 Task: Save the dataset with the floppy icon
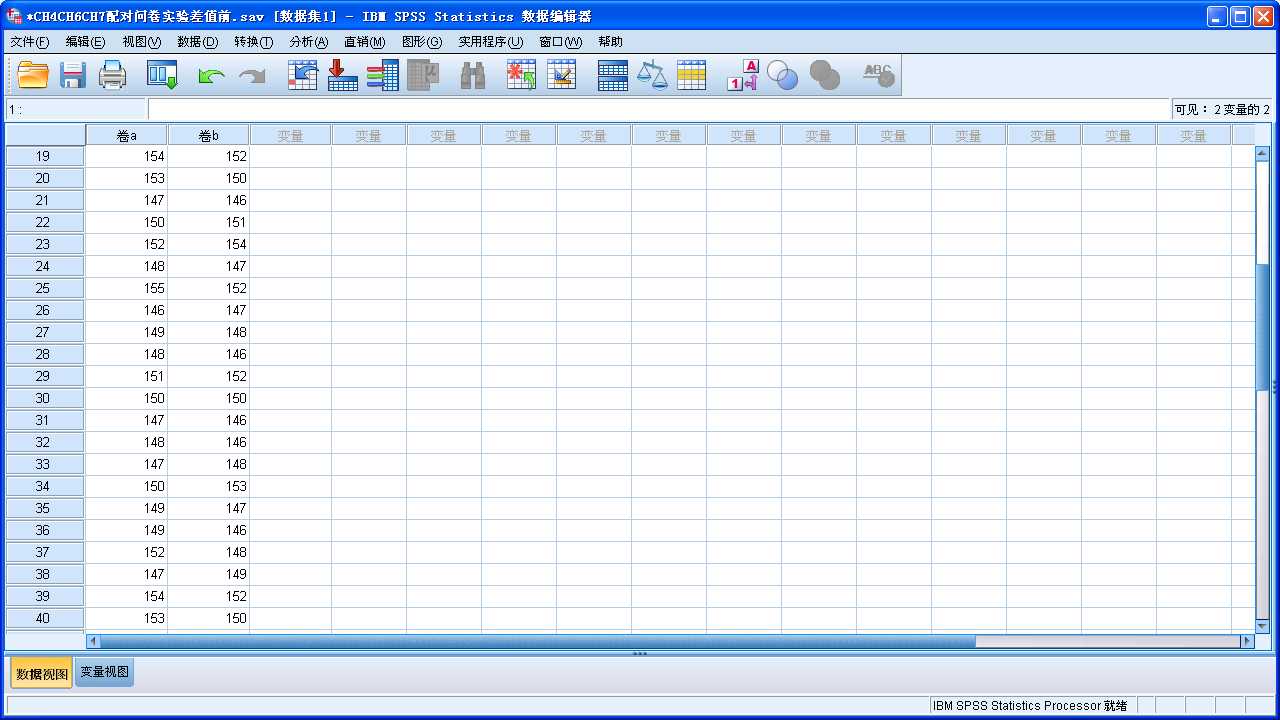[x=73, y=76]
